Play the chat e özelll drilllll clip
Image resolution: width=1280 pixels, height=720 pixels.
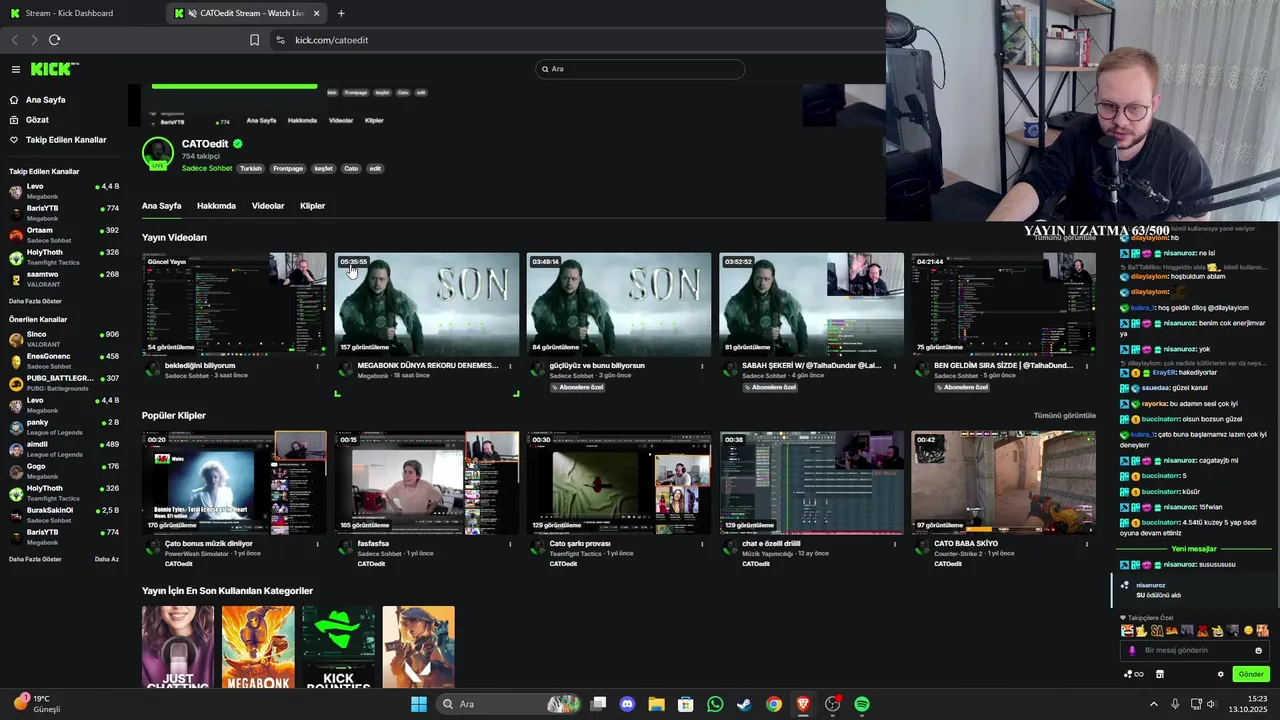click(812, 482)
